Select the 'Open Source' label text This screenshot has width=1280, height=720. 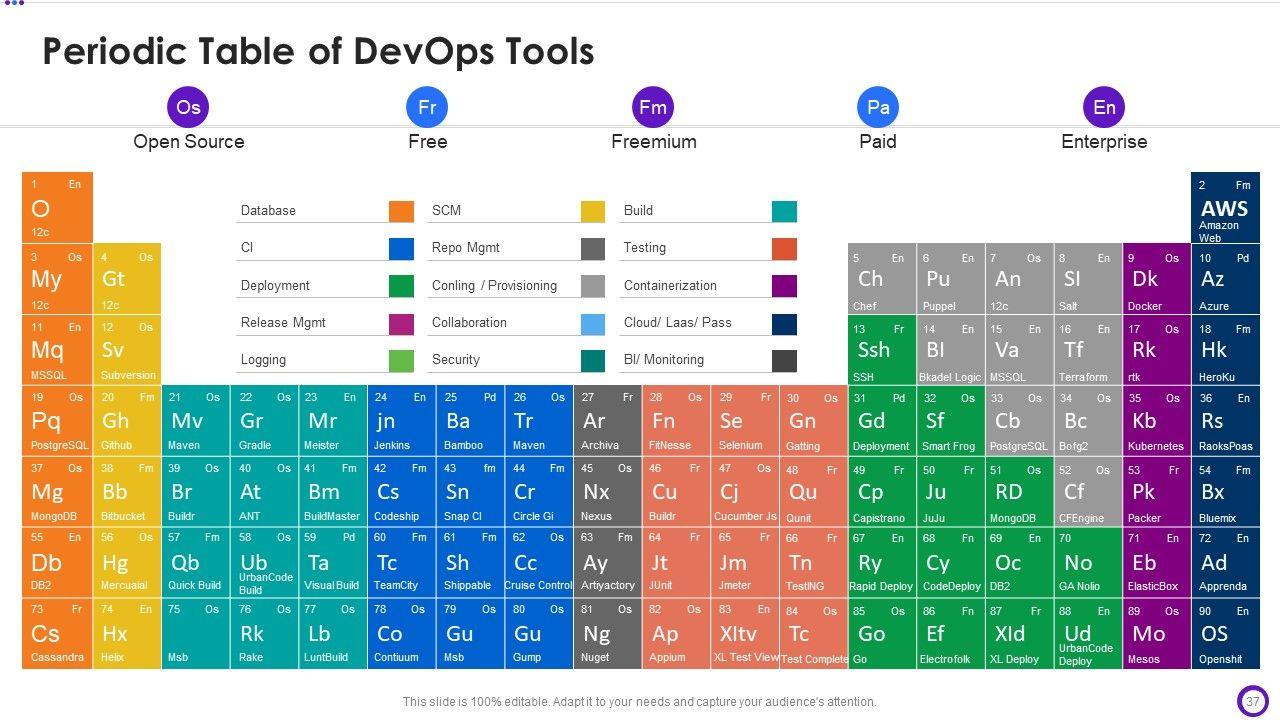point(188,142)
